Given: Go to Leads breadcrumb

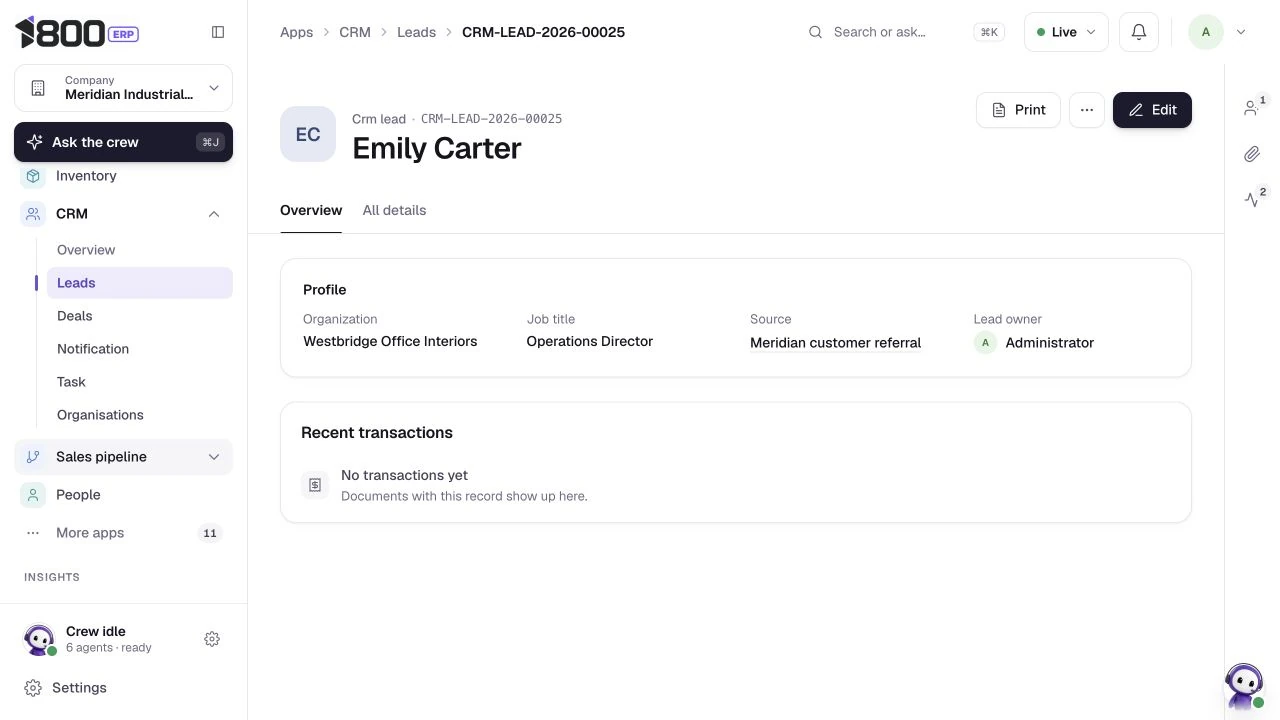Looking at the screenshot, I should tap(416, 32).
